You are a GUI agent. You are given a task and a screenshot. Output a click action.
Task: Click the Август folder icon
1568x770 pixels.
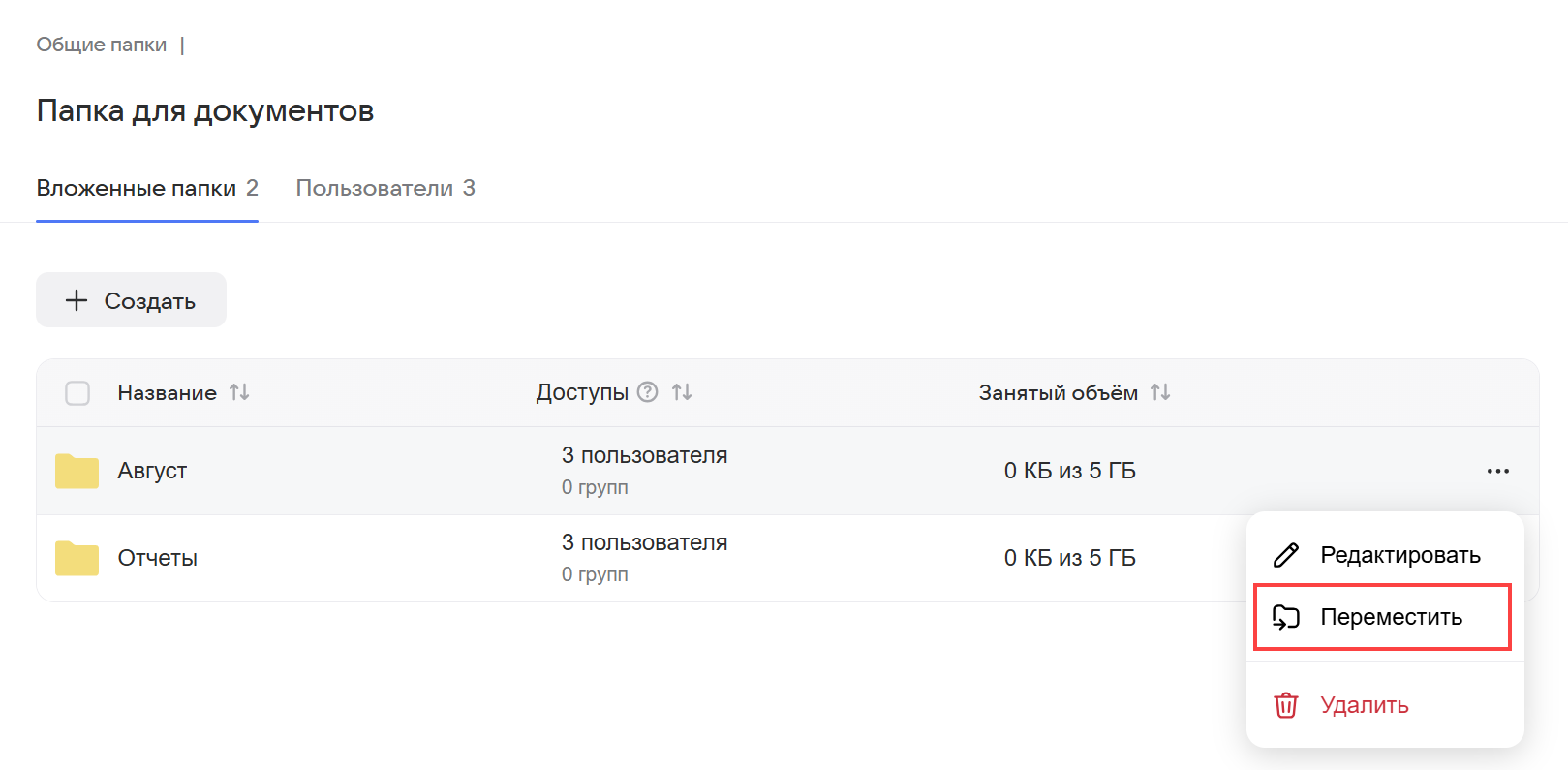(77, 472)
